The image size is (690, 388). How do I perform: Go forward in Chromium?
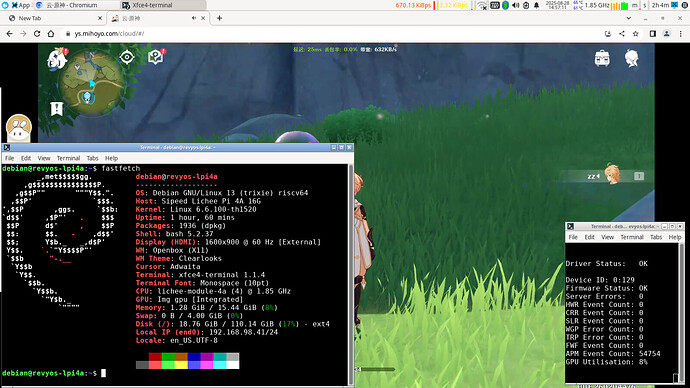(x=23, y=33)
